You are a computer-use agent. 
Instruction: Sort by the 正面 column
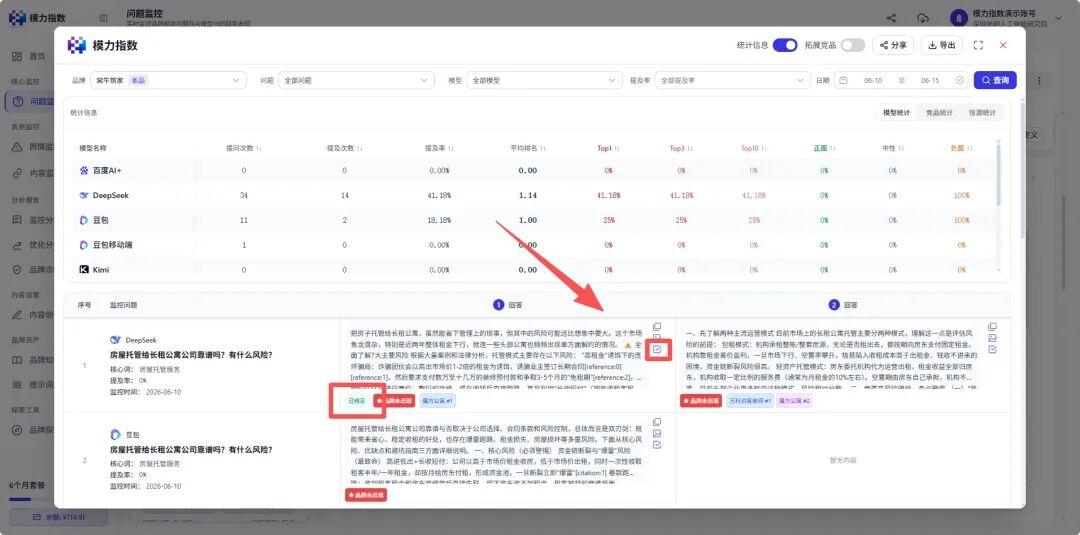click(x=833, y=148)
